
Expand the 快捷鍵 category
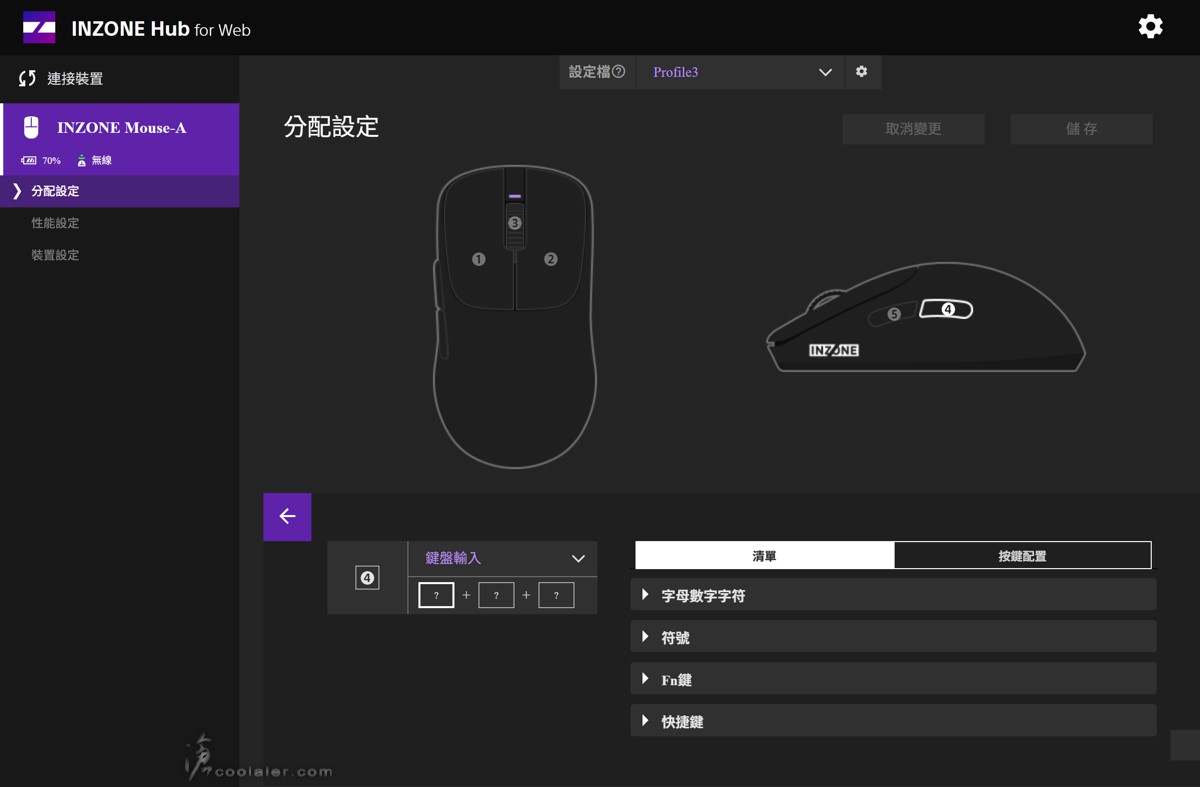(893, 721)
